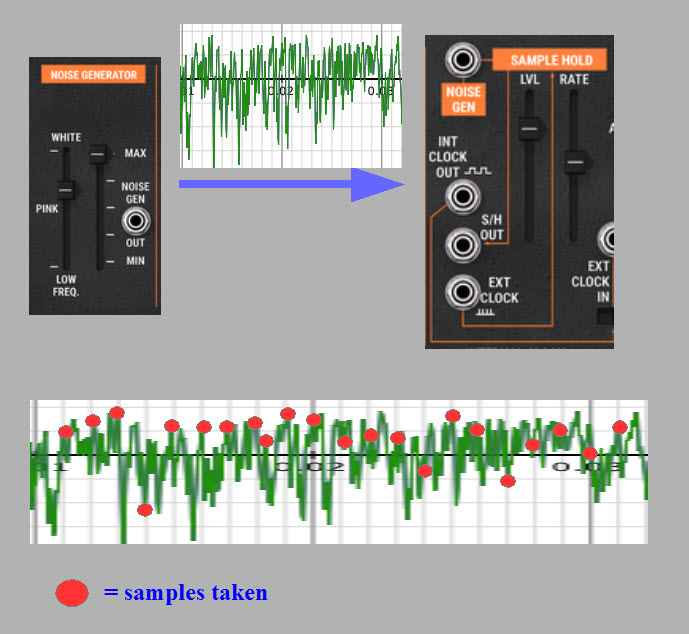Image resolution: width=689 pixels, height=634 pixels.
Task: Click the MIN label
Action: 135,261
